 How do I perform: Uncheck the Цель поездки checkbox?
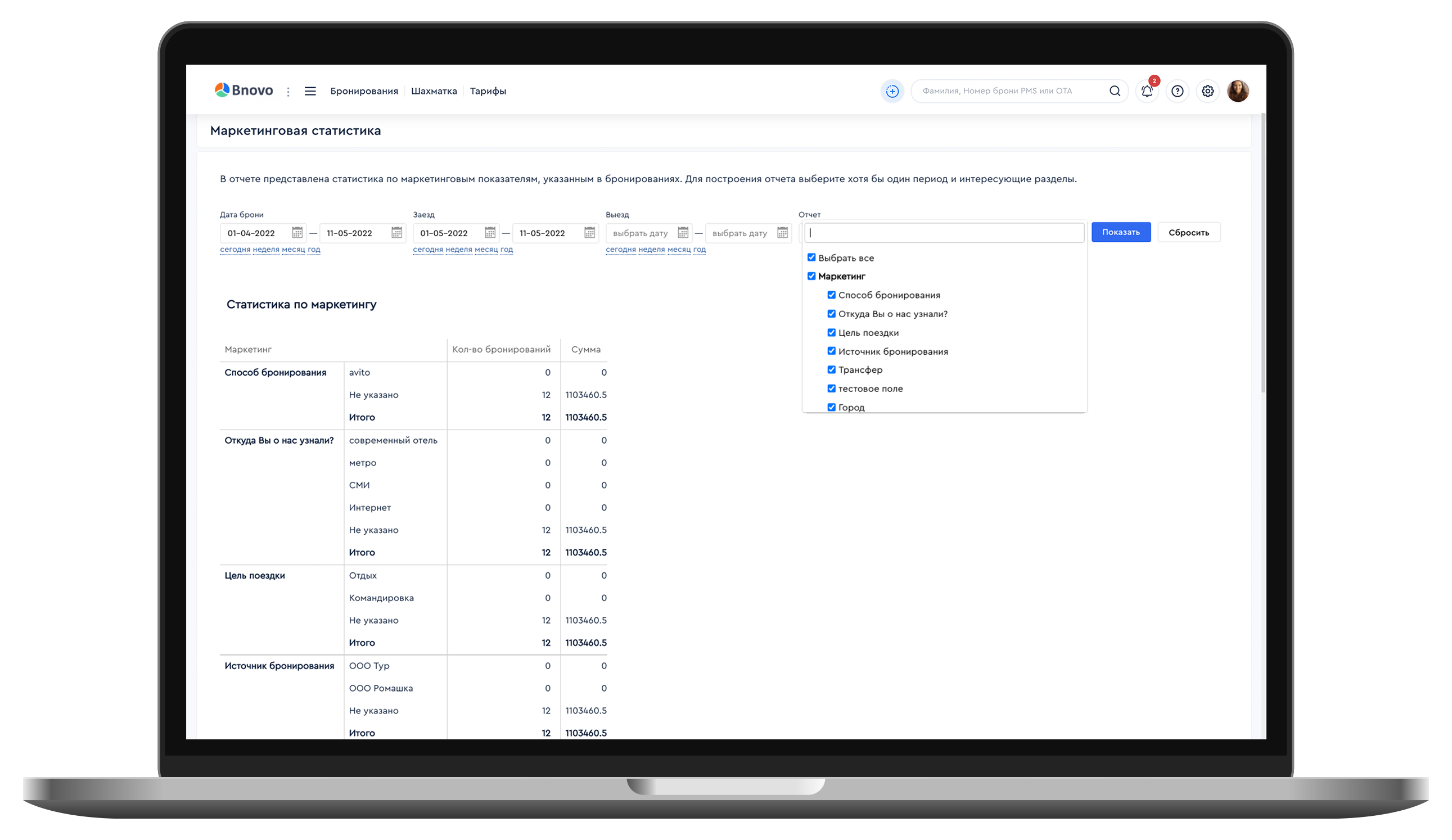pos(832,332)
